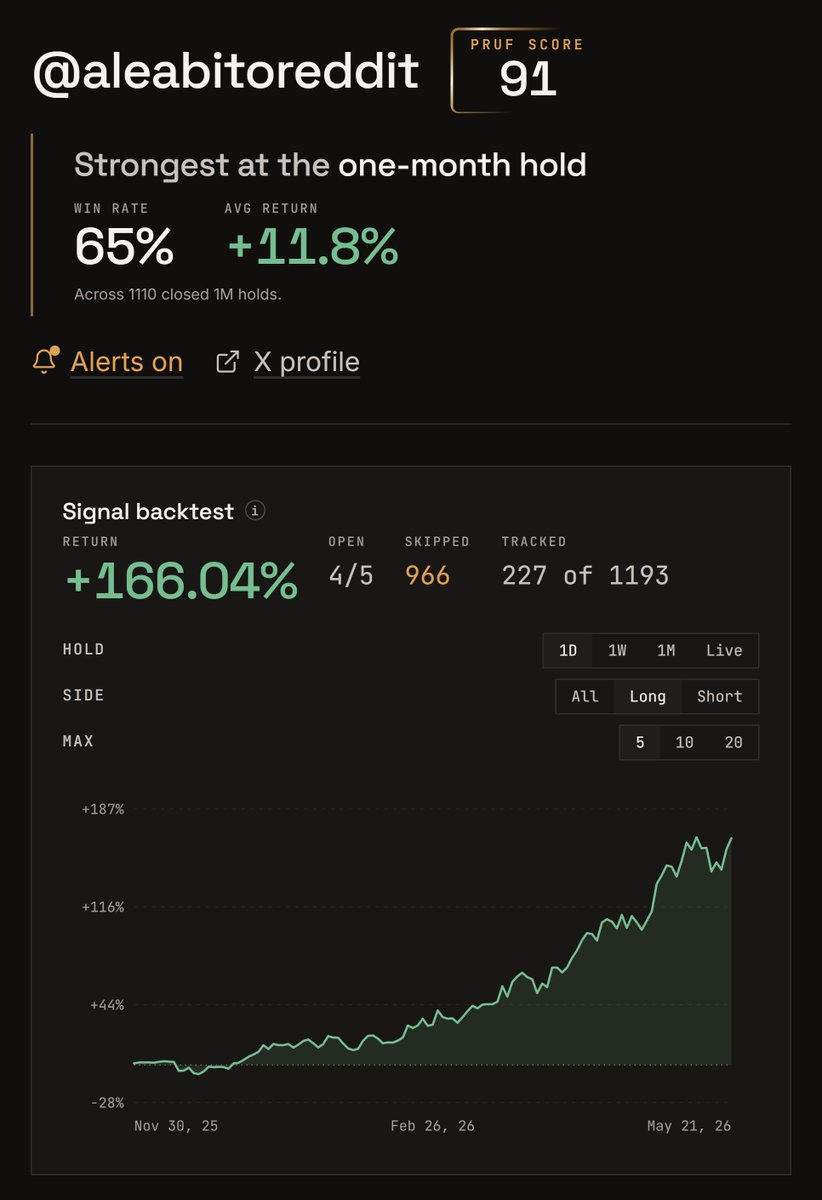Set side filter to Short
Screen dimensions: 822x1200
click(x=720, y=696)
